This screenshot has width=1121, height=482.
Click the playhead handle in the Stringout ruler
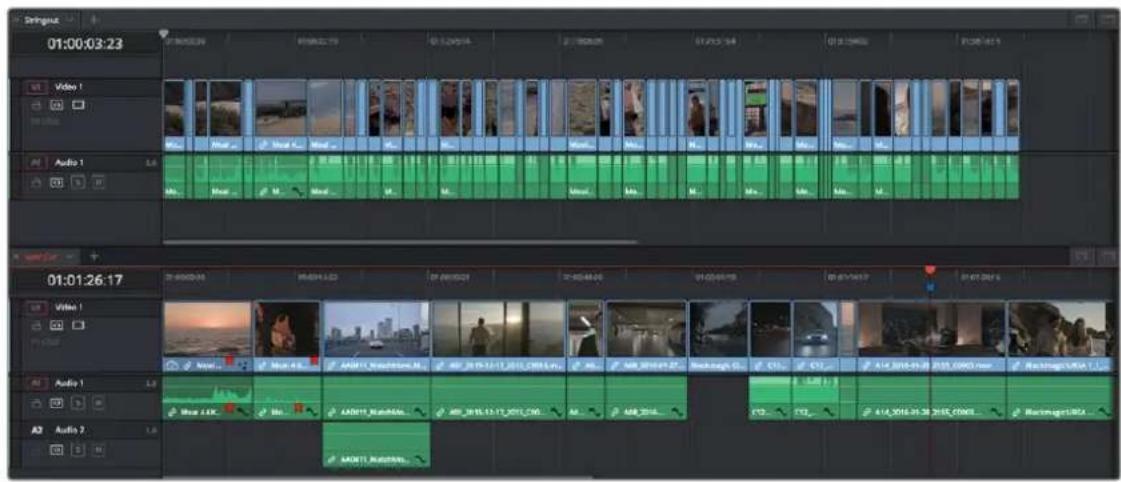(x=164, y=34)
